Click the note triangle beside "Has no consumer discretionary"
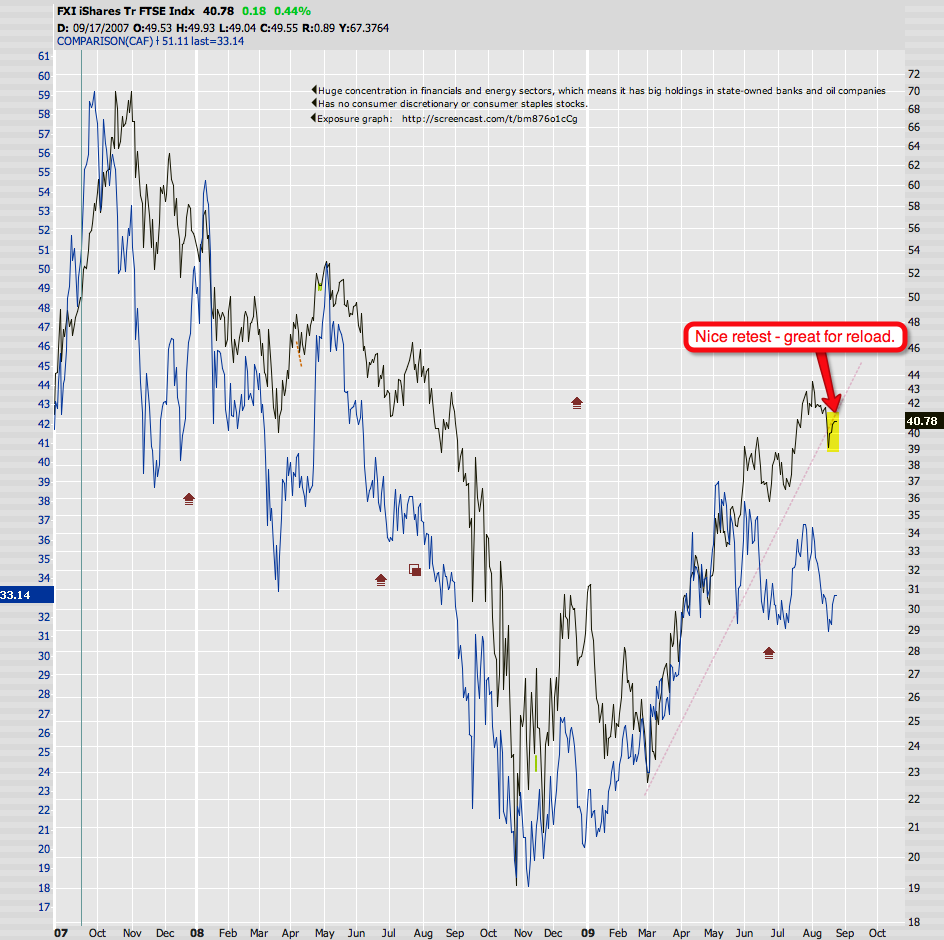This screenshot has height=940, width=944. tap(314, 104)
